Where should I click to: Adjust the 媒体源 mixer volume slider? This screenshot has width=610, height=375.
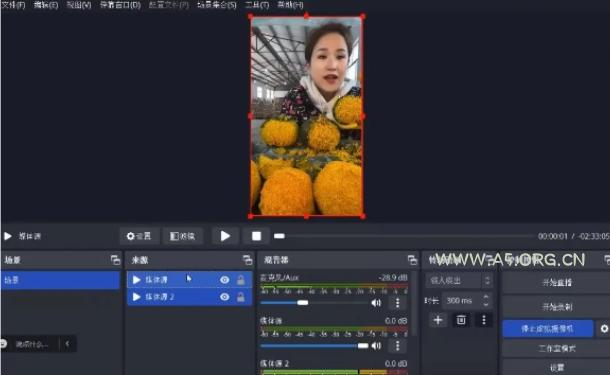[314, 345]
